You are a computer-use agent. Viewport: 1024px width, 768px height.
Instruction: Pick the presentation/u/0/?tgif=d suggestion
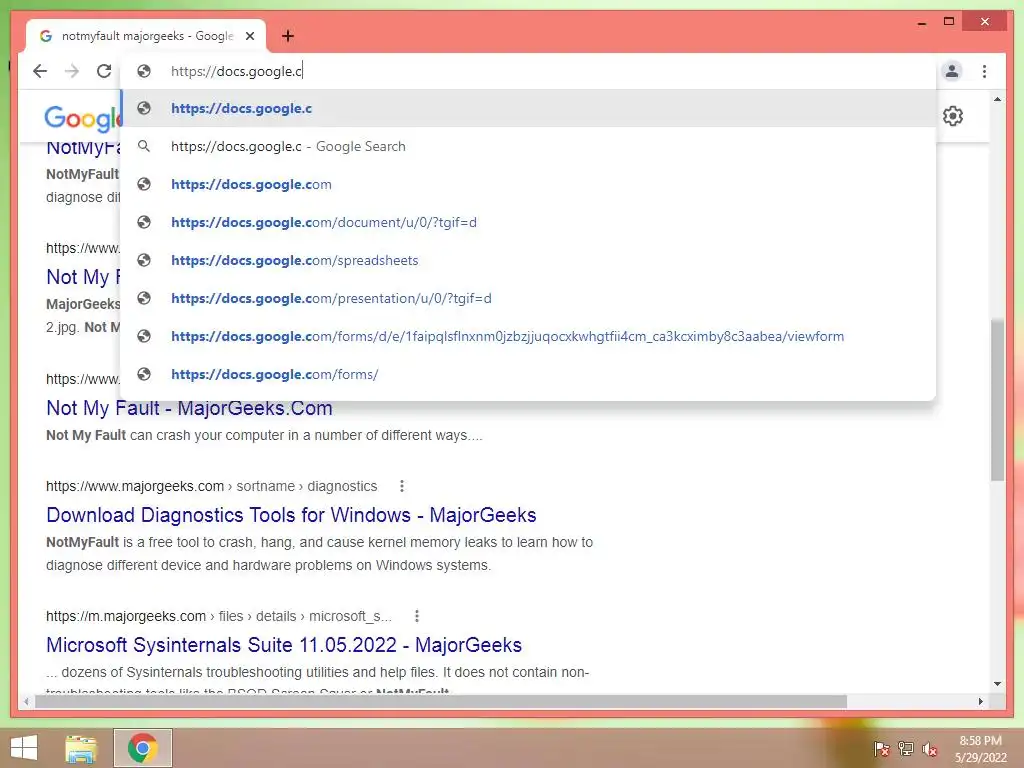click(x=528, y=298)
